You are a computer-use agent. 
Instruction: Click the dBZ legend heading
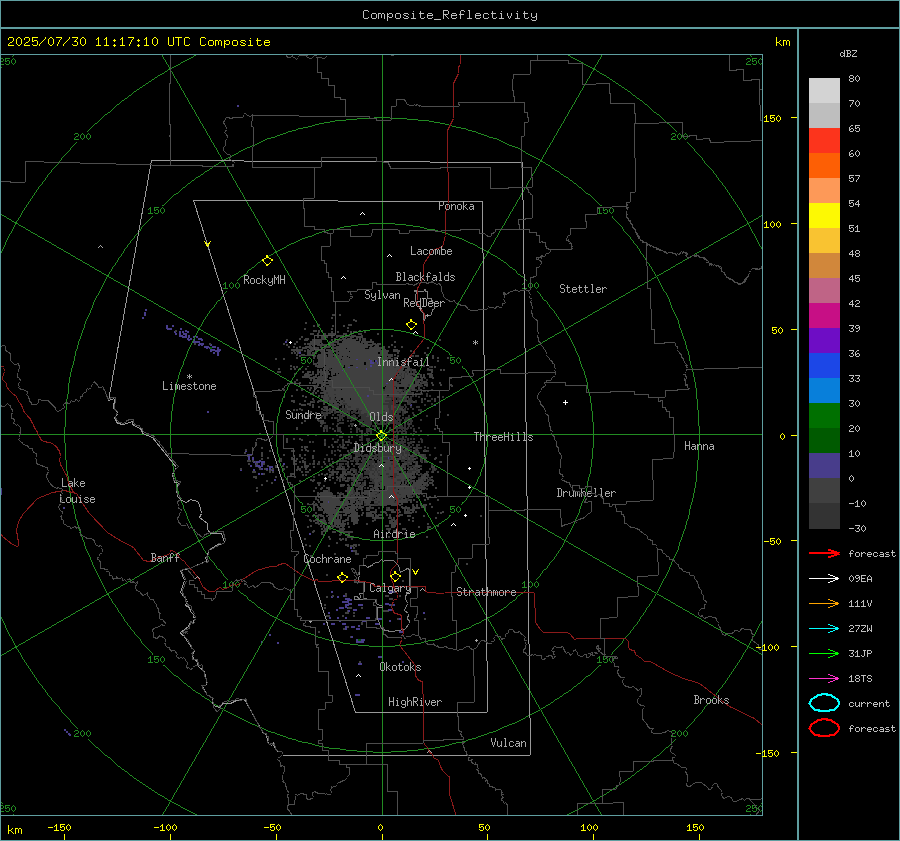848,54
